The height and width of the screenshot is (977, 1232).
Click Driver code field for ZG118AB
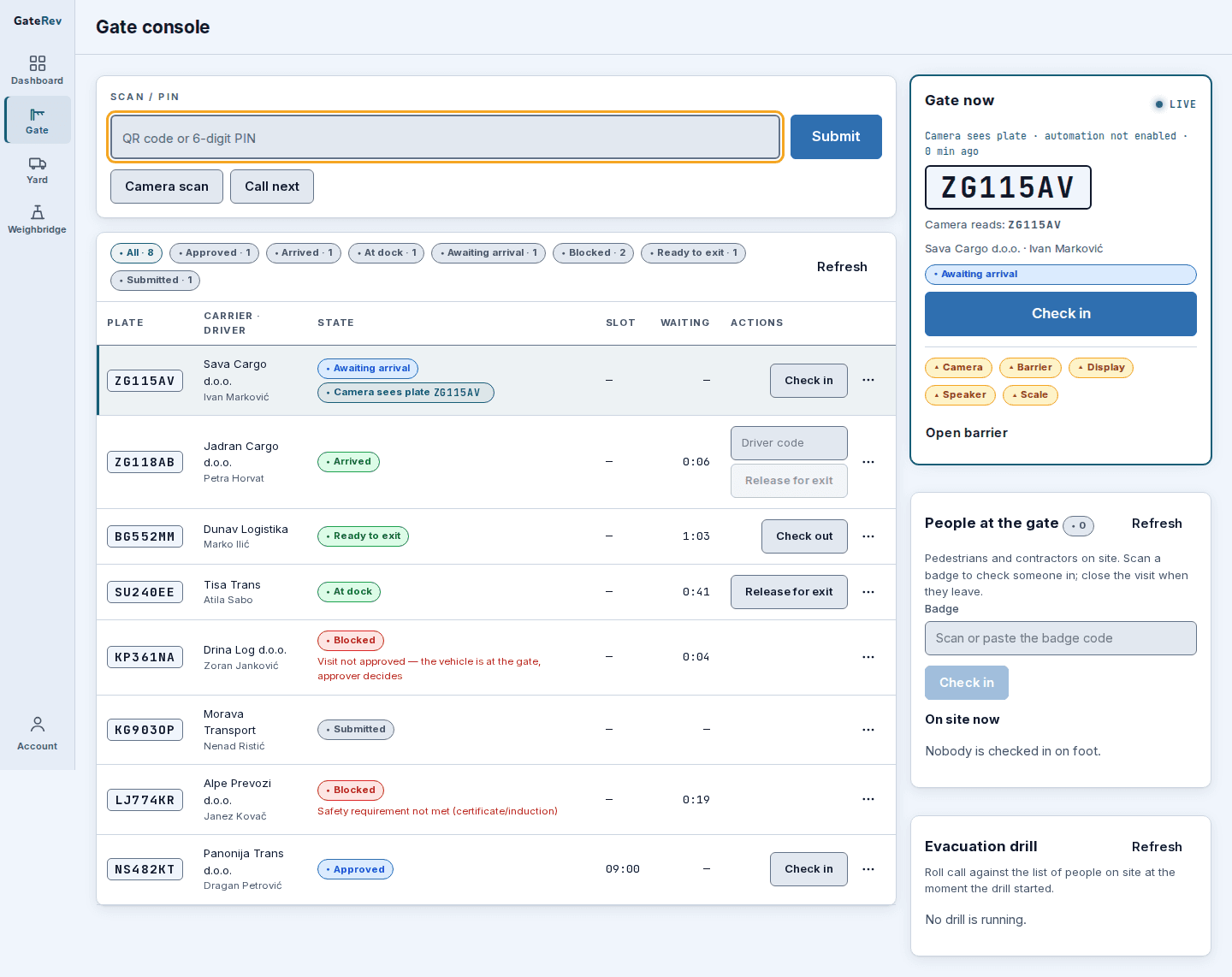click(789, 443)
